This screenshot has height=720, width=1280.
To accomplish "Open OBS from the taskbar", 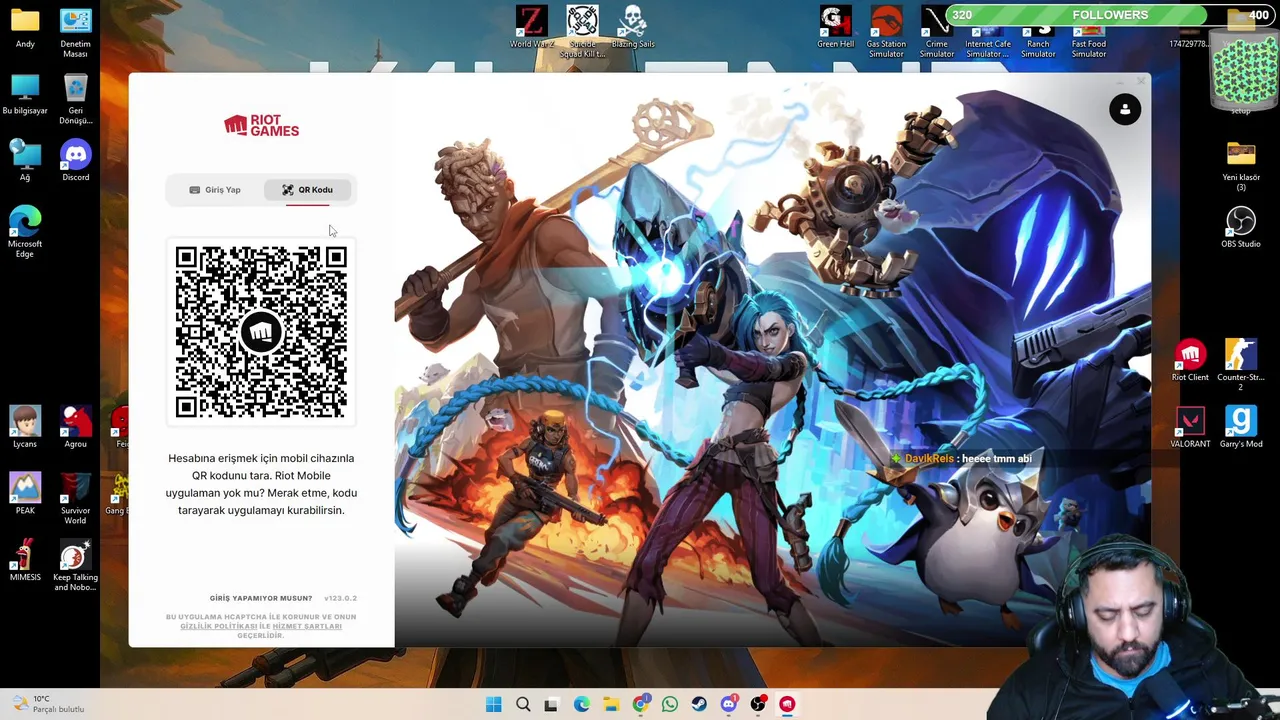I will click(x=758, y=704).
